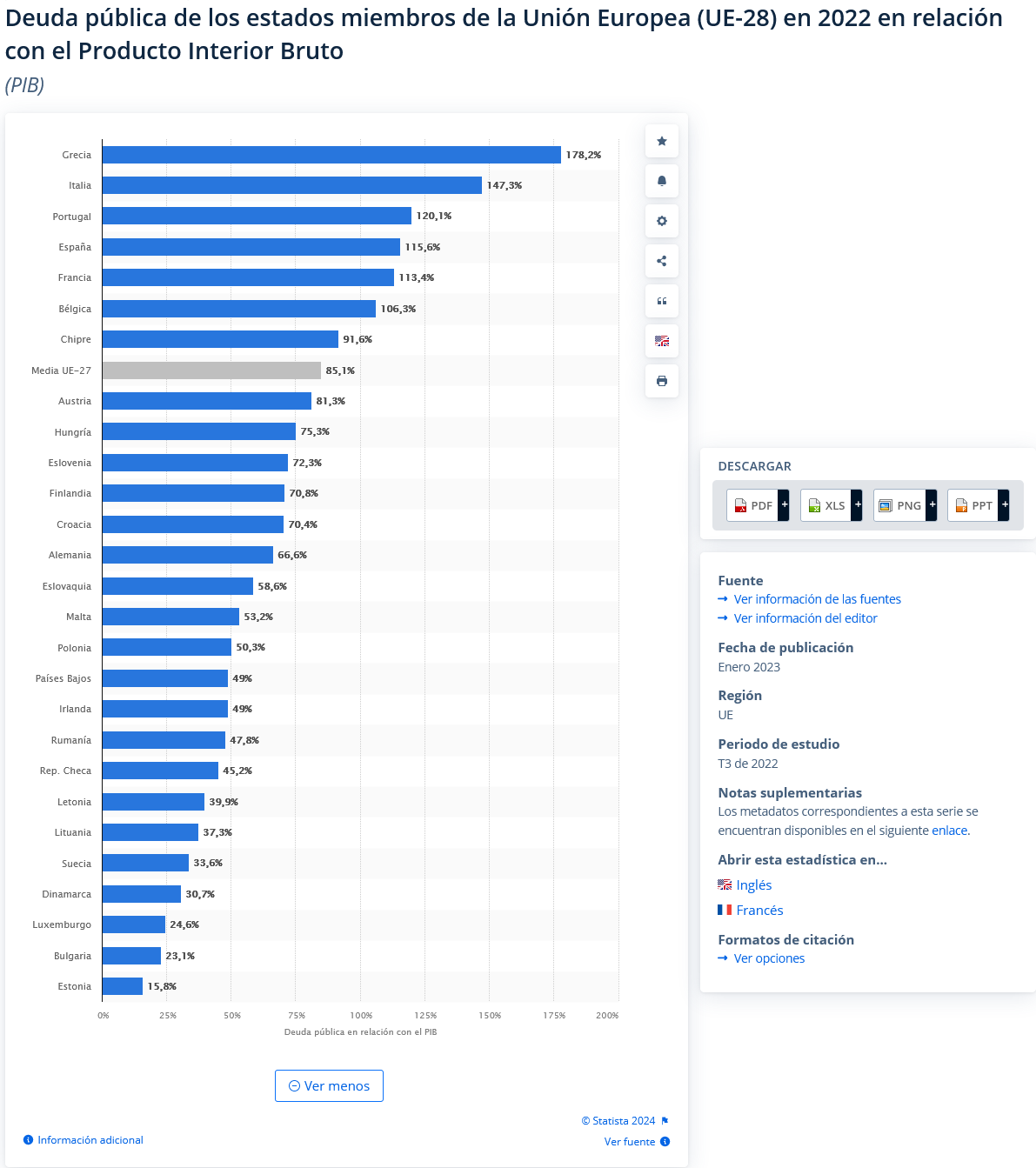Click the Statista flag icon near copyright

click(665, 1121)
